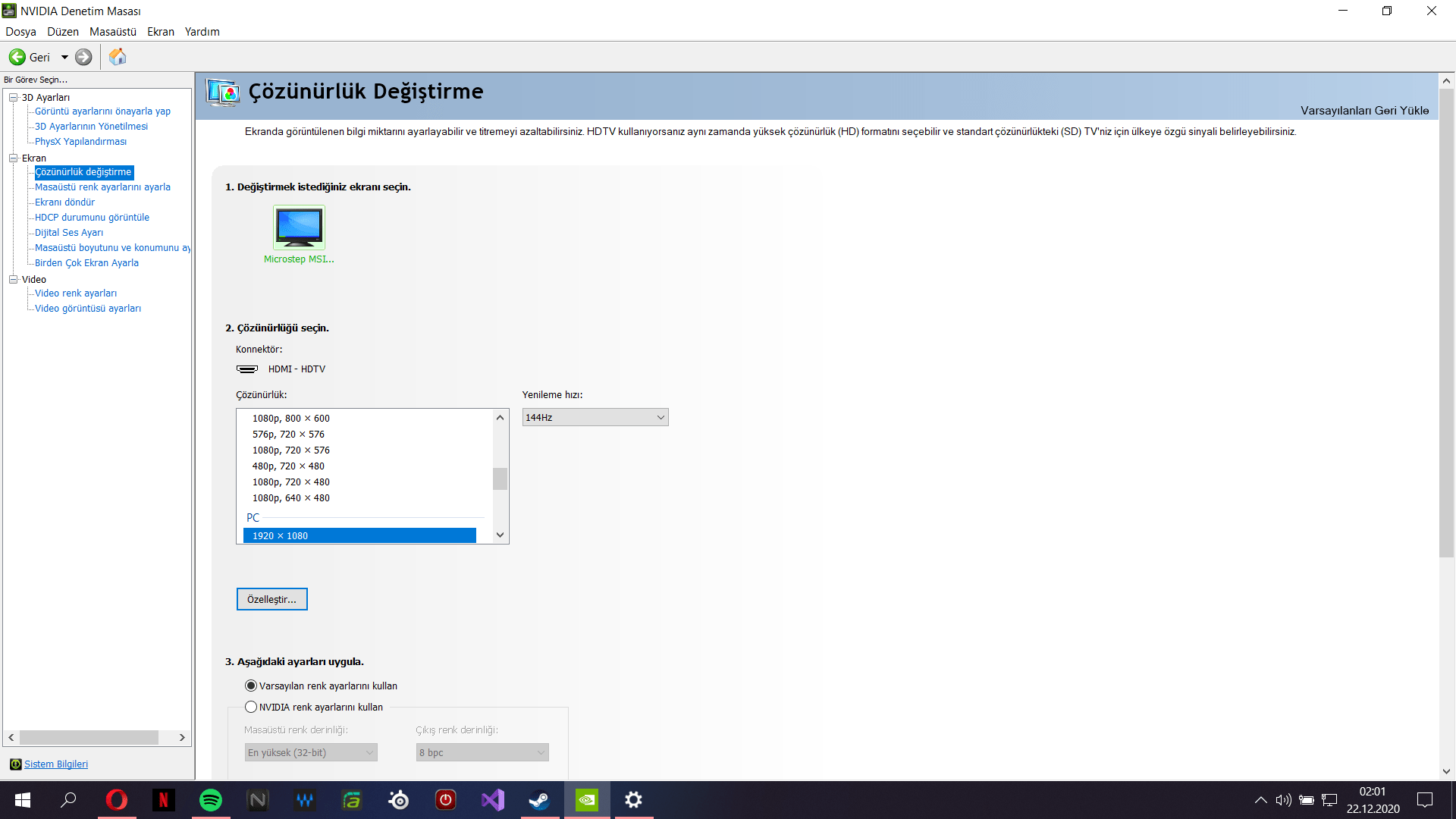Select NVIDIA renk ayarlarını kullan radio button
The width and height of the screenshot is (1456, 819).
click(x=251, y=707)
